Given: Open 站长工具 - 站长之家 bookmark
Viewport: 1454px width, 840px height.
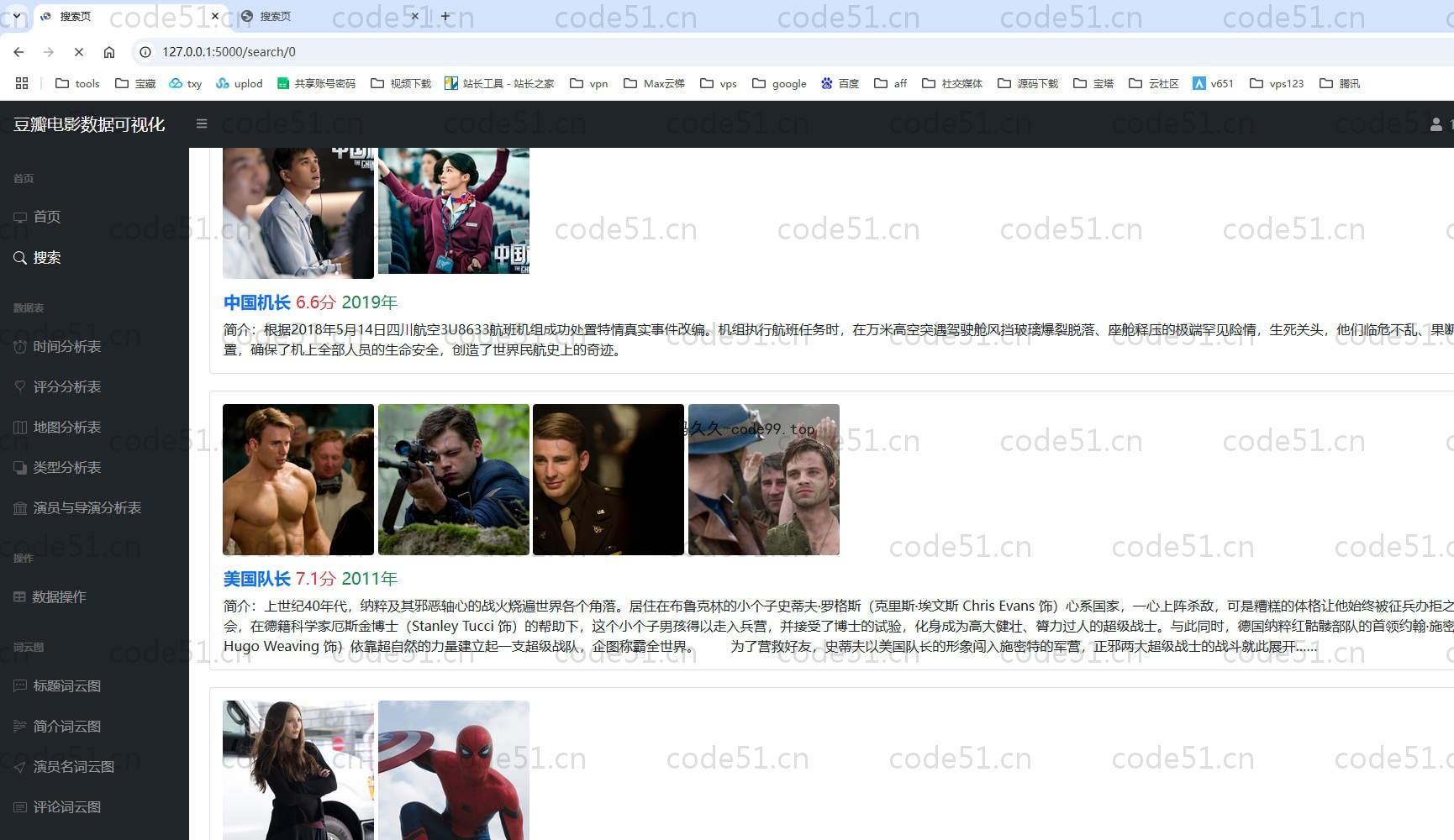Looking at the screenshot, I should point(499,83).
